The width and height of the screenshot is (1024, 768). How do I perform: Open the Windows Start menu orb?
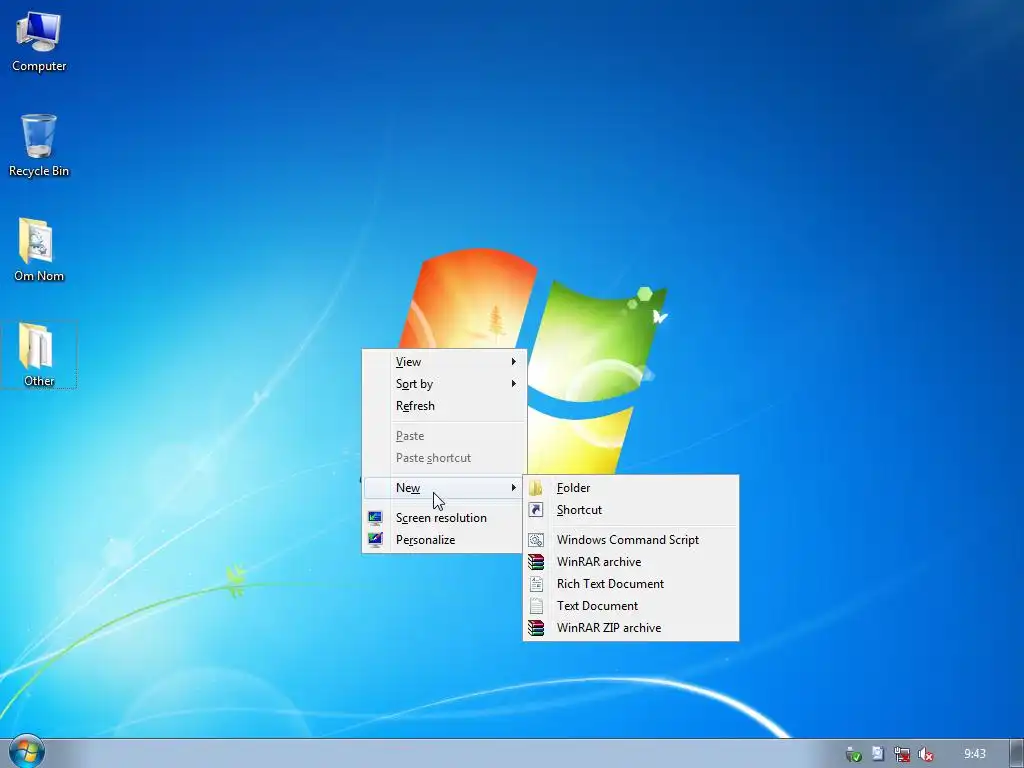point(27,752)
